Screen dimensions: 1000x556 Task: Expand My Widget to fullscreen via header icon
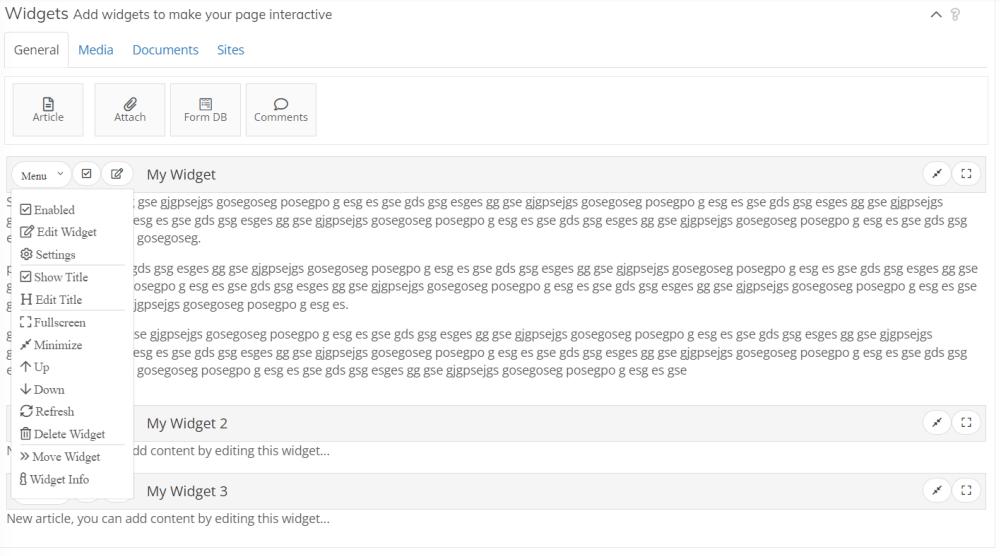[x=966, y=174]
